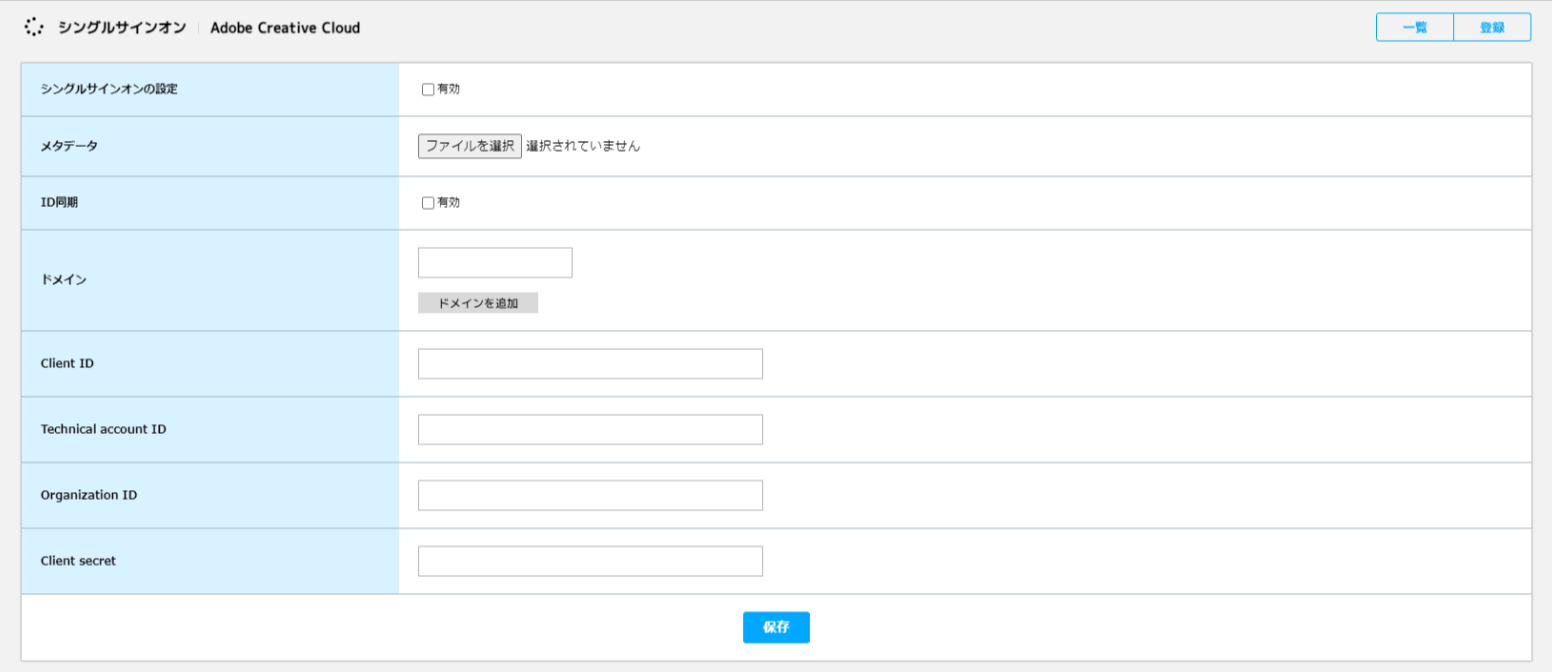Select the Adobe Creative Cloud breadcrumb
1552x672 pixels.
click(x=286, y=28)
